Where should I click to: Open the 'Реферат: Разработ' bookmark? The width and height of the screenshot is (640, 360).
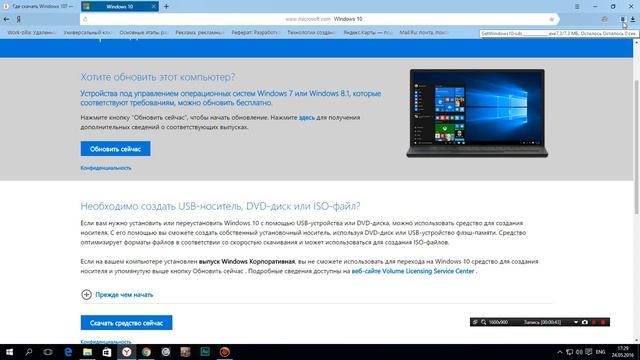coord(255,32)
